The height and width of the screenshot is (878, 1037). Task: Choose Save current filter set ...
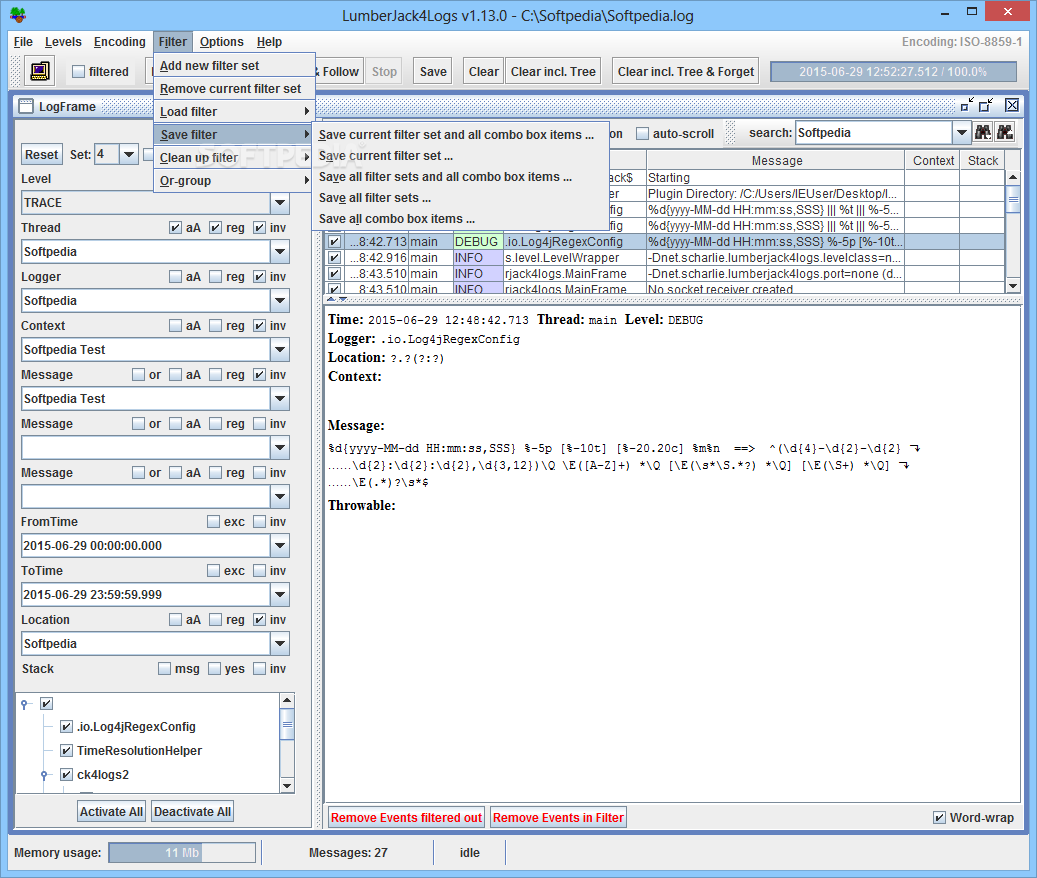(460, 156)
